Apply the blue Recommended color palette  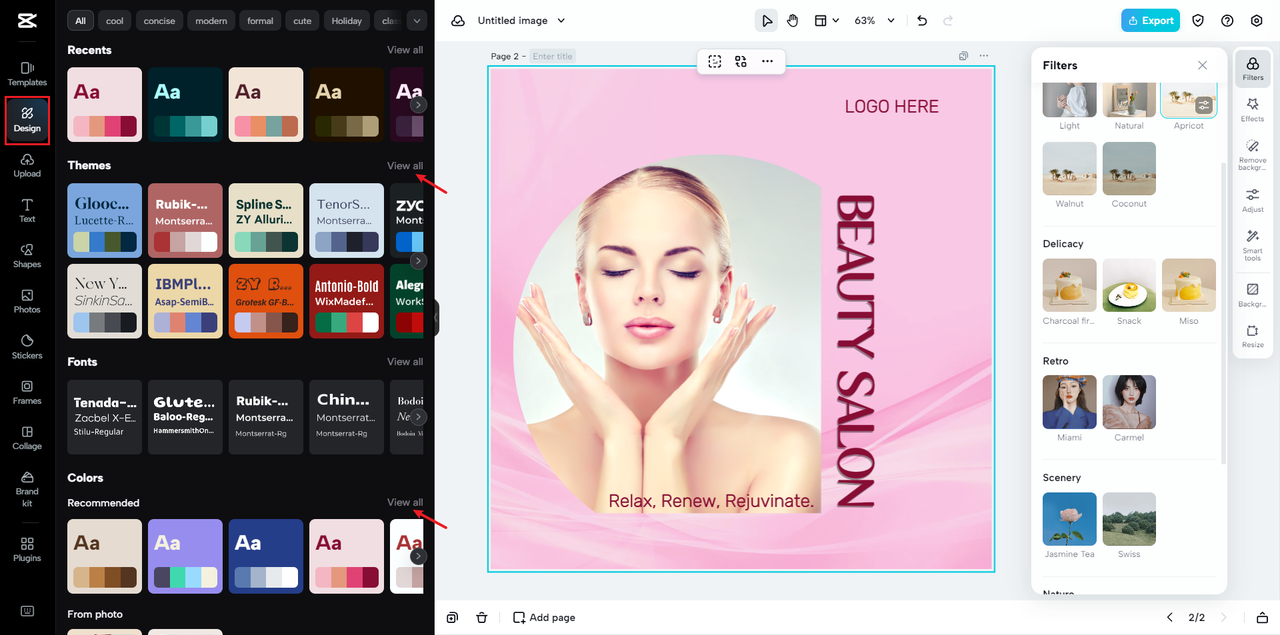point(266,556)
